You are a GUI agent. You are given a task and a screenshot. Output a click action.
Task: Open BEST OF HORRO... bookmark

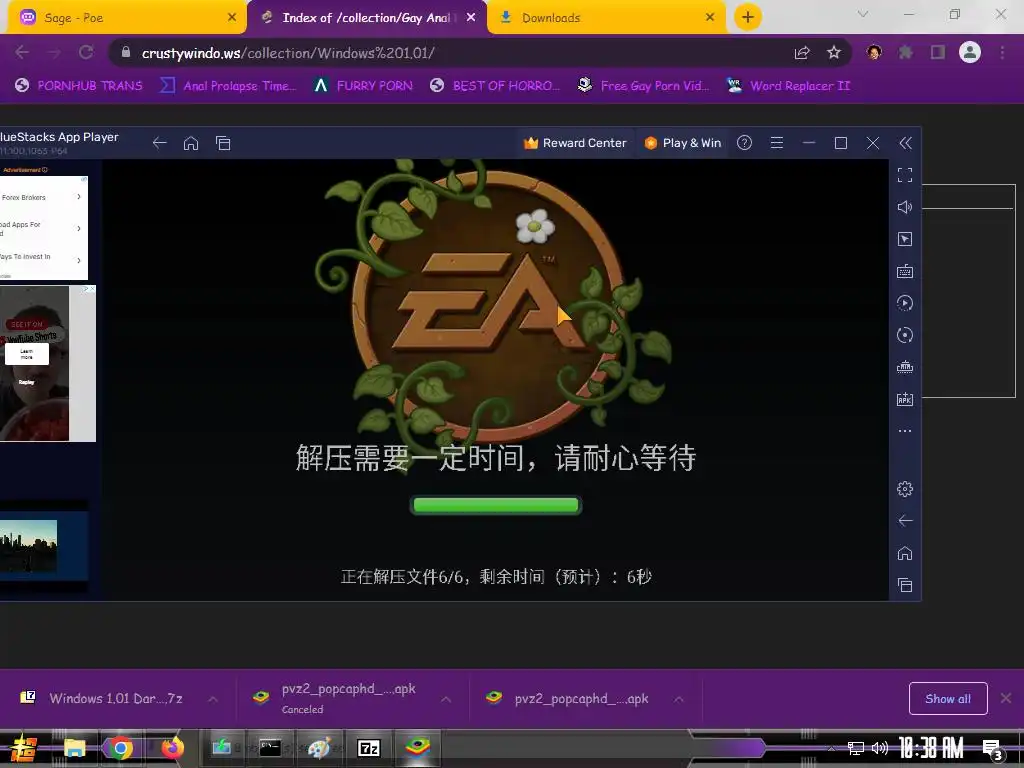(x=495, y=86)
